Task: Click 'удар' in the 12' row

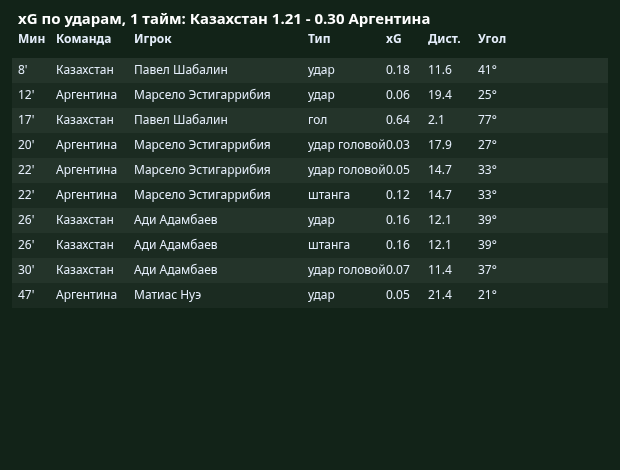Action: (x=321, y=95)
